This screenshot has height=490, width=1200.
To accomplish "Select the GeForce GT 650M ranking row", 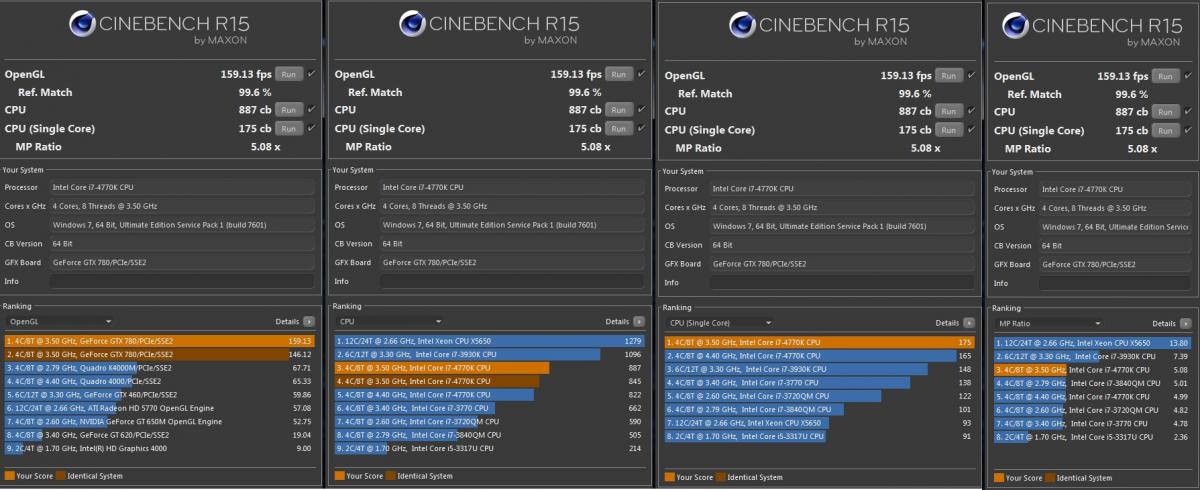I will [159, 421].
